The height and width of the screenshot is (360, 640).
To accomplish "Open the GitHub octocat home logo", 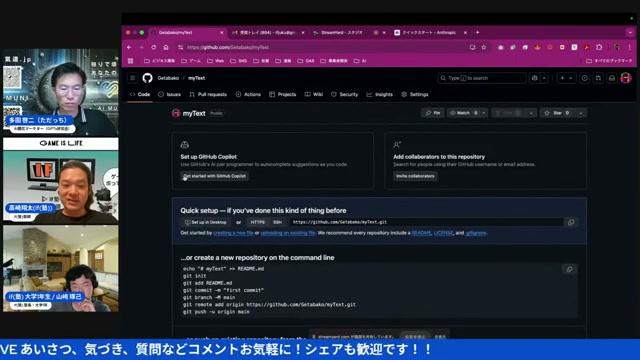I will (147, 78).
